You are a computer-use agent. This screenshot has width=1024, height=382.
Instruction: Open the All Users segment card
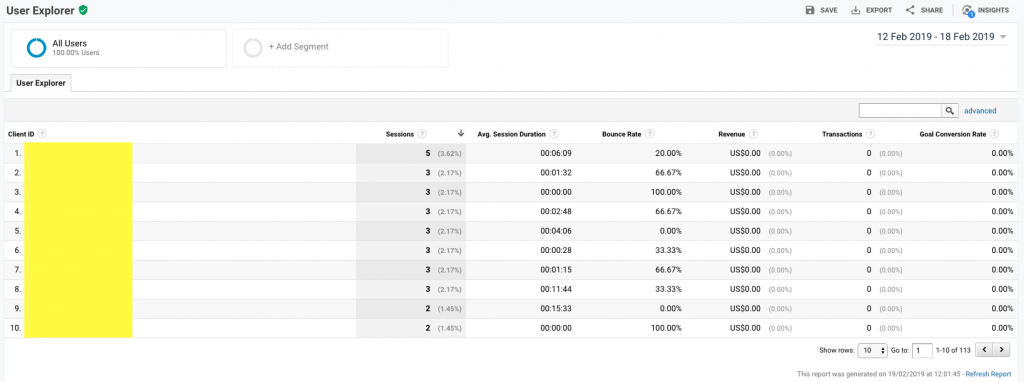pyautogui.click(x=118, y=48)
